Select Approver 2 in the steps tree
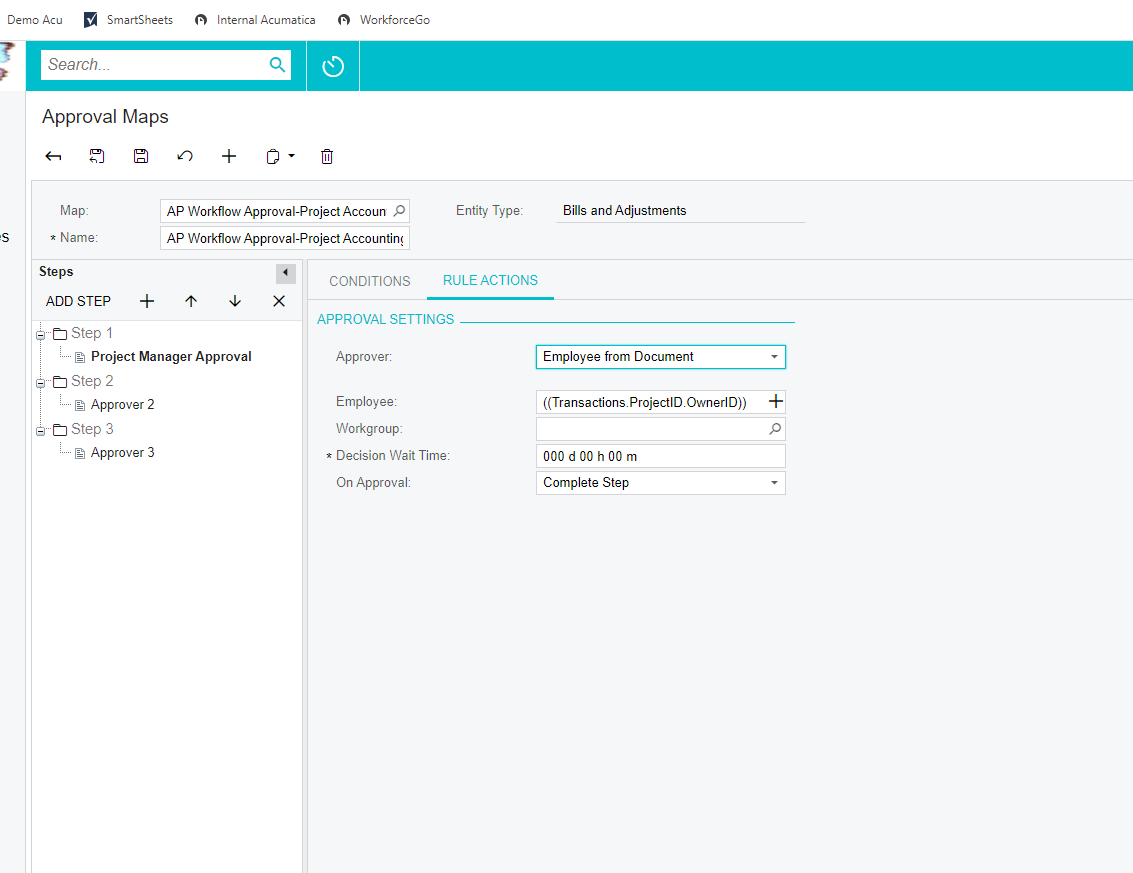Viewport: 1133px width, 873px height. tap(122, 405)
